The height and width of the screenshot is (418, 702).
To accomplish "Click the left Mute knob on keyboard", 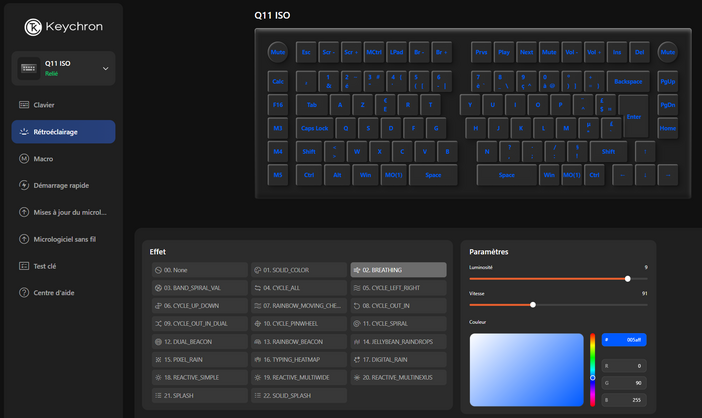I will point(278,52).
